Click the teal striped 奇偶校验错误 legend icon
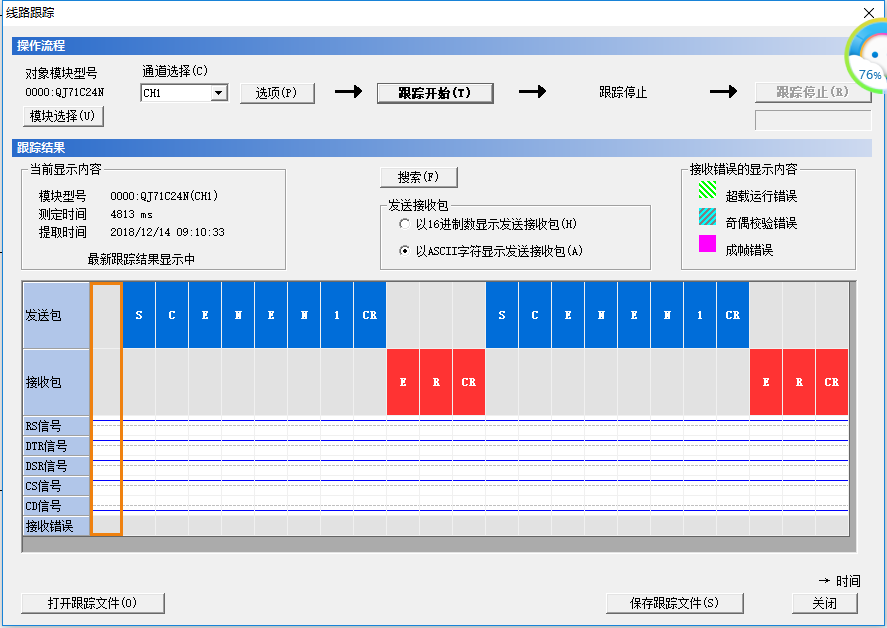887x628 pixels. 707,222
